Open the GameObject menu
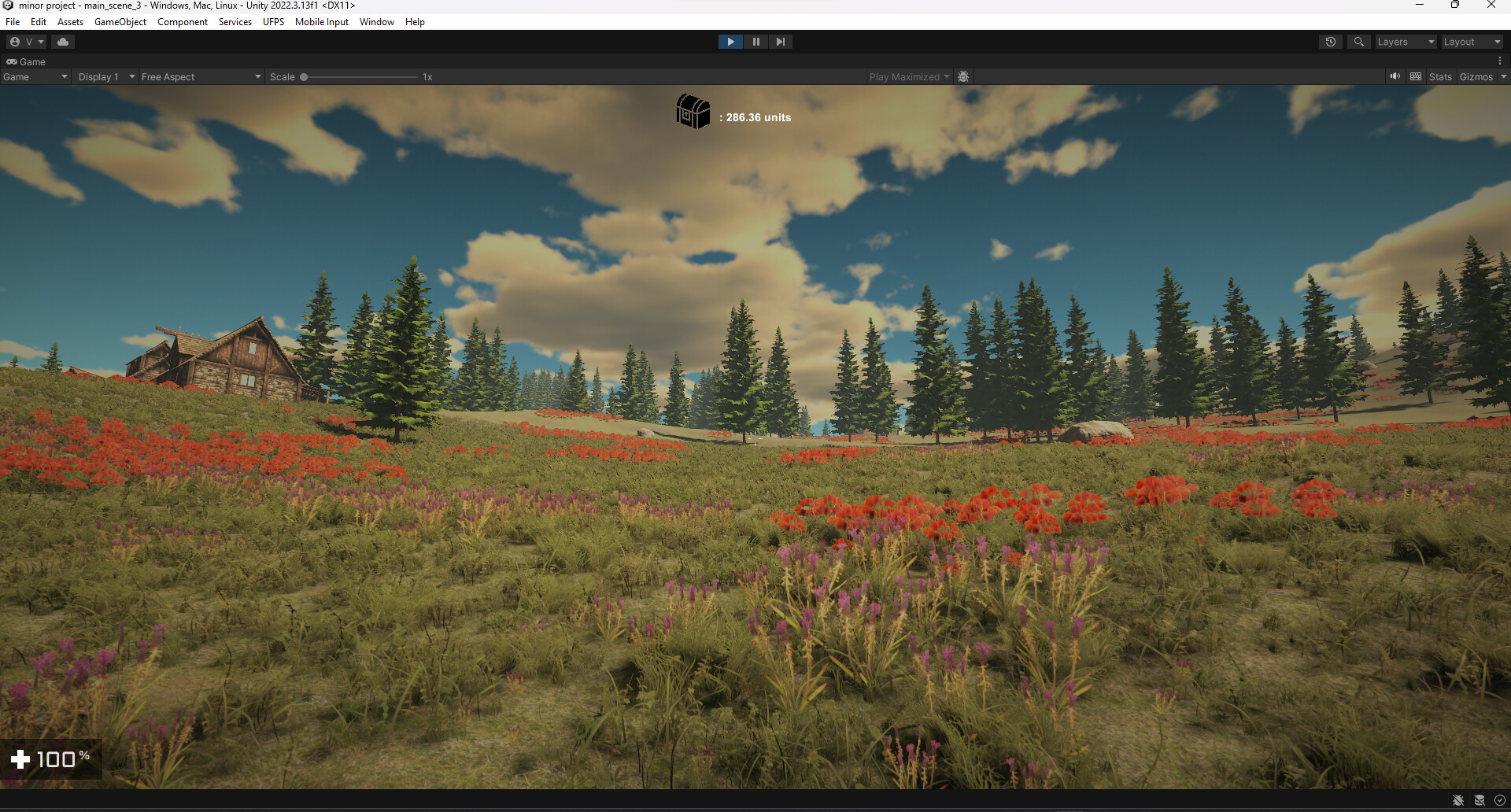The image size is (1511, 812). pyautogui.click(x=120, y=21)
